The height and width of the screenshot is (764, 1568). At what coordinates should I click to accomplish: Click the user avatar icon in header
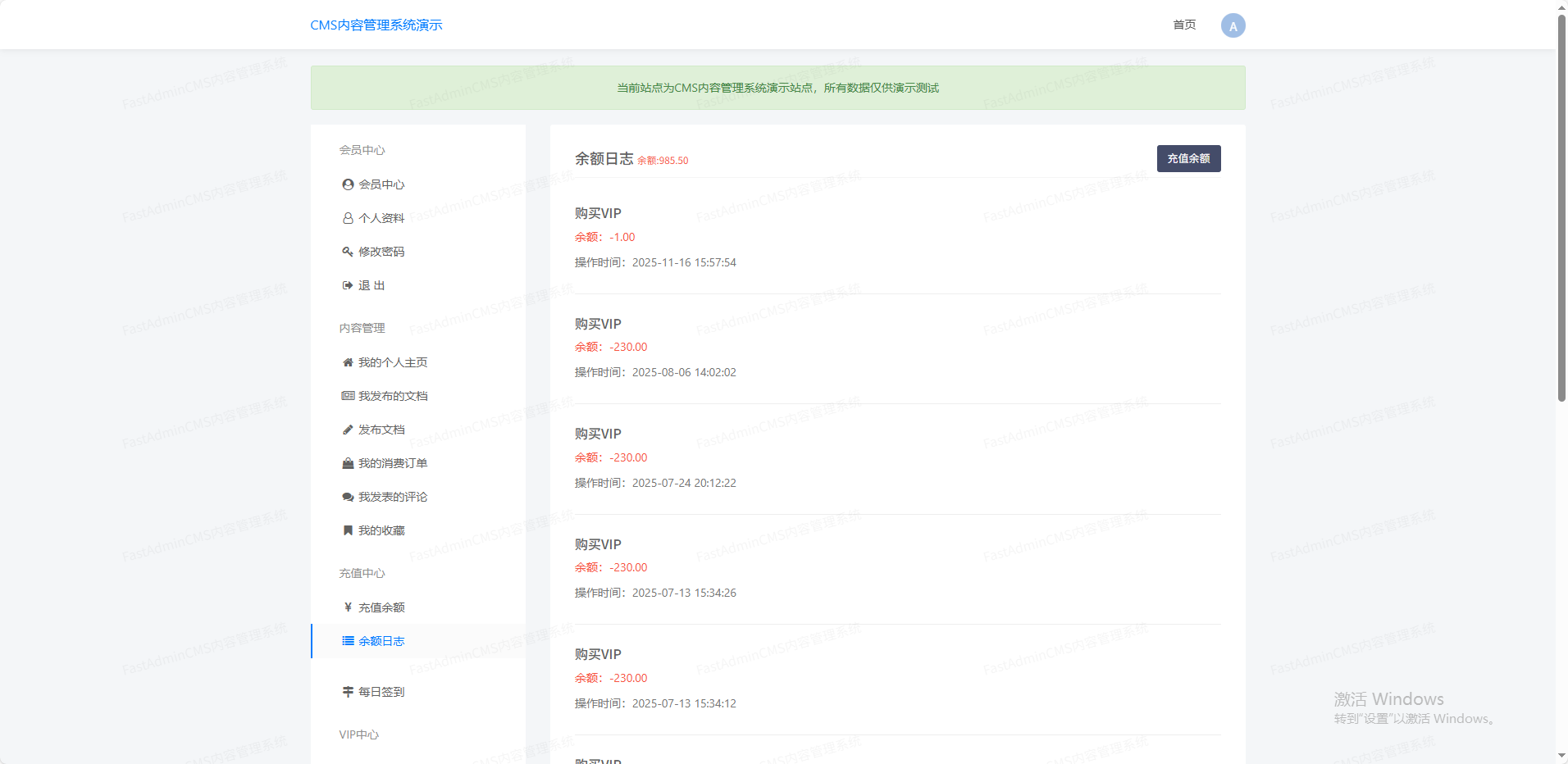pyautogui.click(x=1233, y=25)
